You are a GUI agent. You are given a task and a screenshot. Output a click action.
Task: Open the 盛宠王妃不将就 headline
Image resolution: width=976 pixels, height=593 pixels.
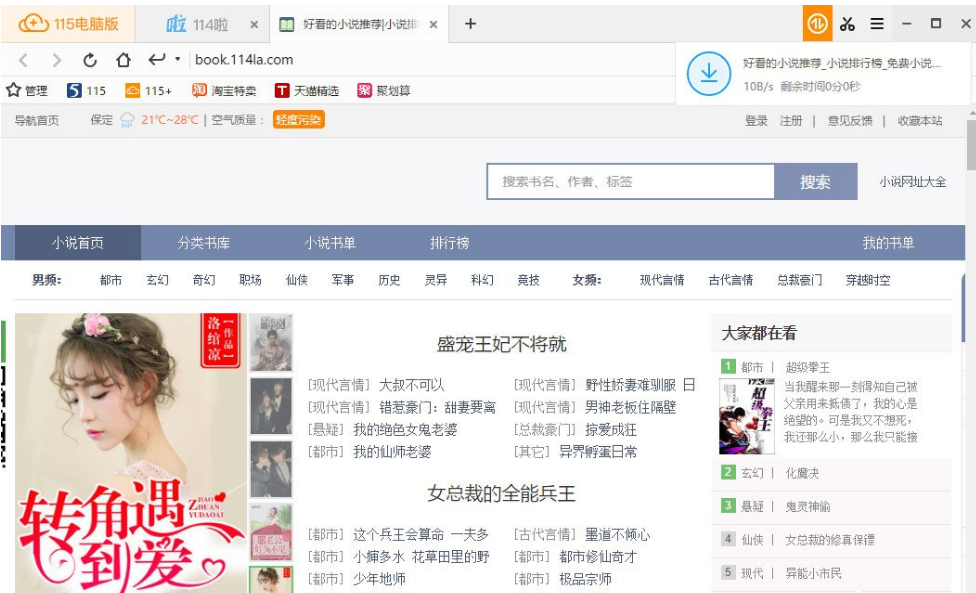[502, 344]
